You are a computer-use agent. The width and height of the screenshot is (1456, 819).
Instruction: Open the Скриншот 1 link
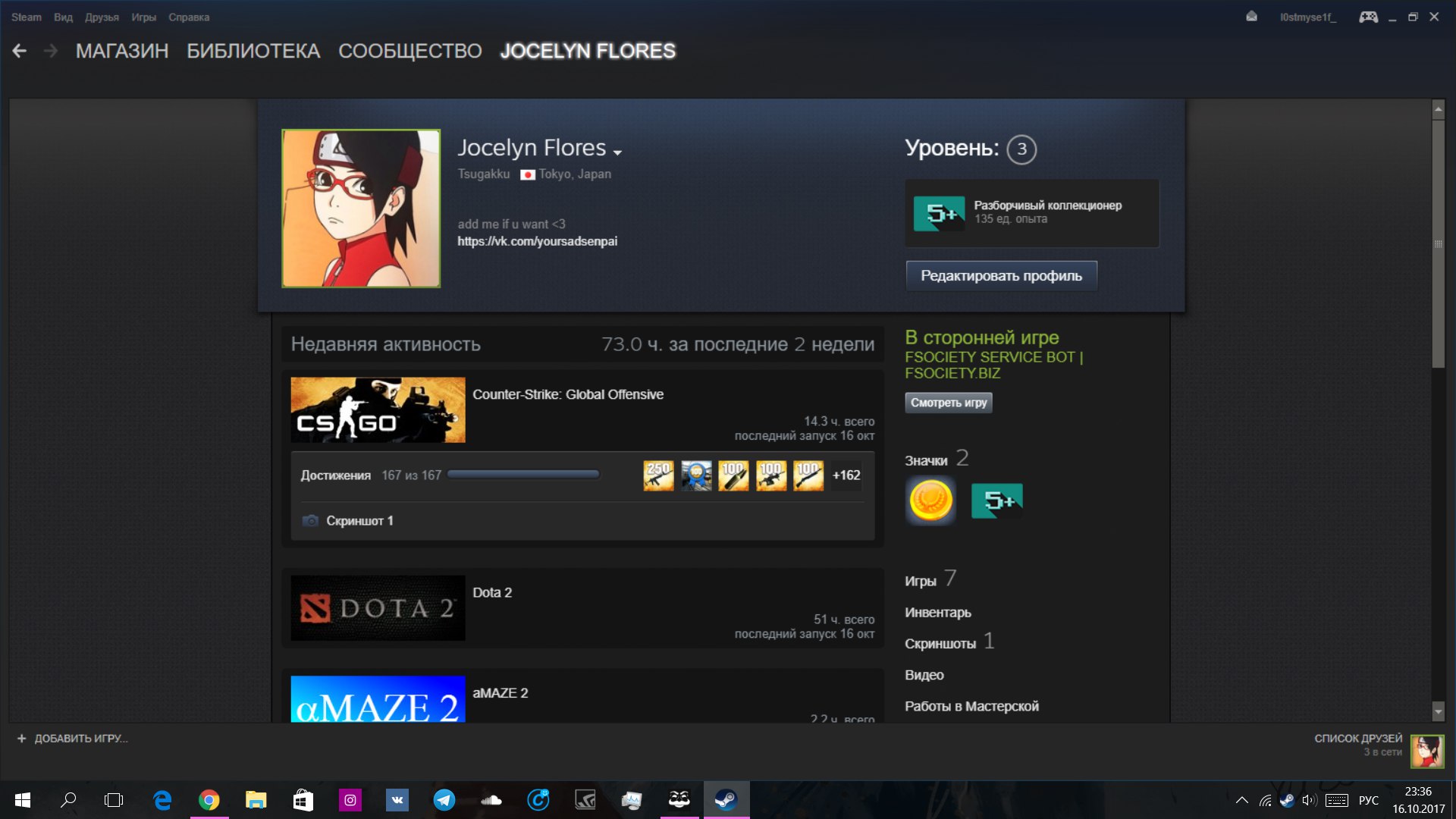pos(359,521)
